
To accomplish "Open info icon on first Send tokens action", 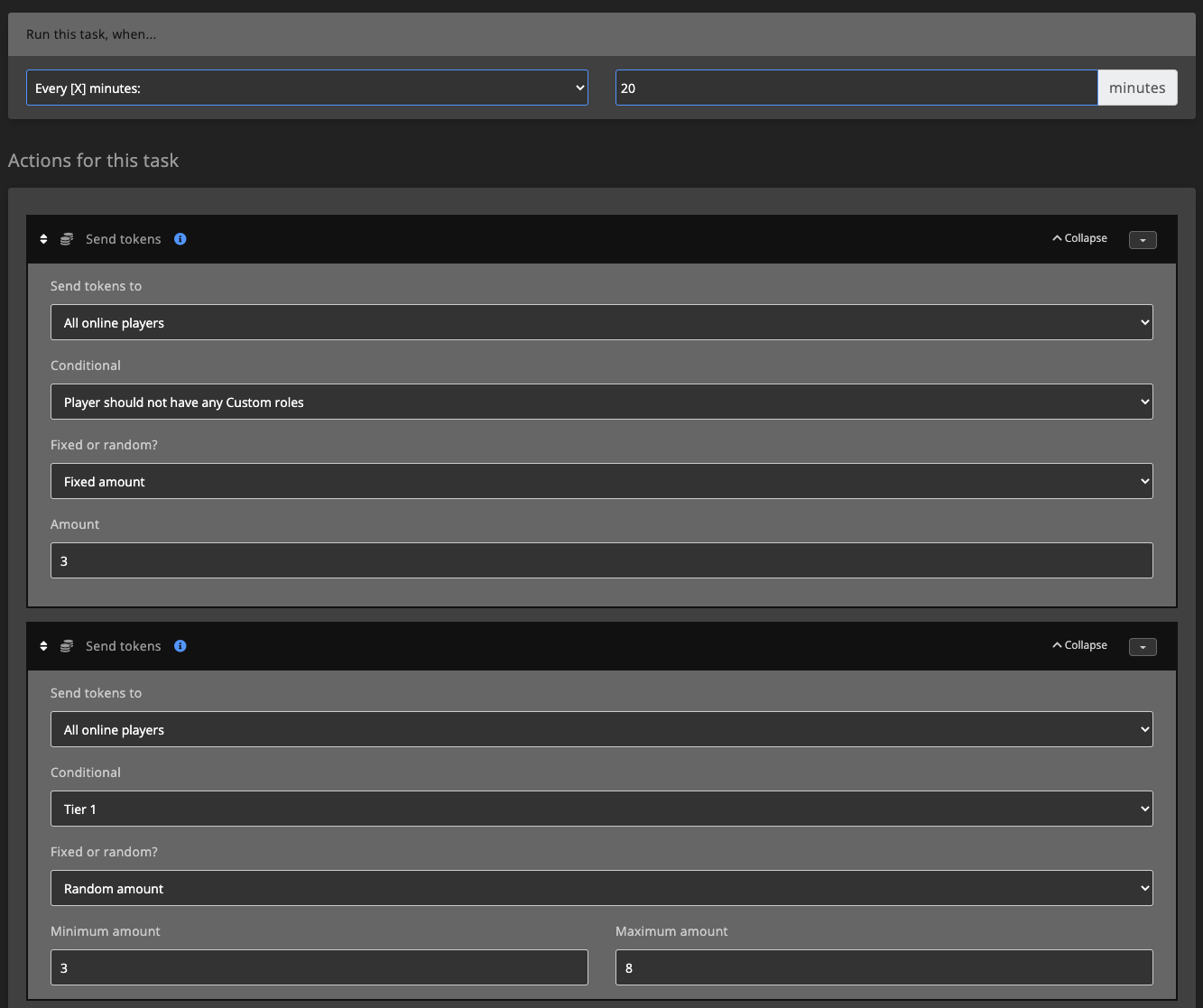I will pos(180,239).
